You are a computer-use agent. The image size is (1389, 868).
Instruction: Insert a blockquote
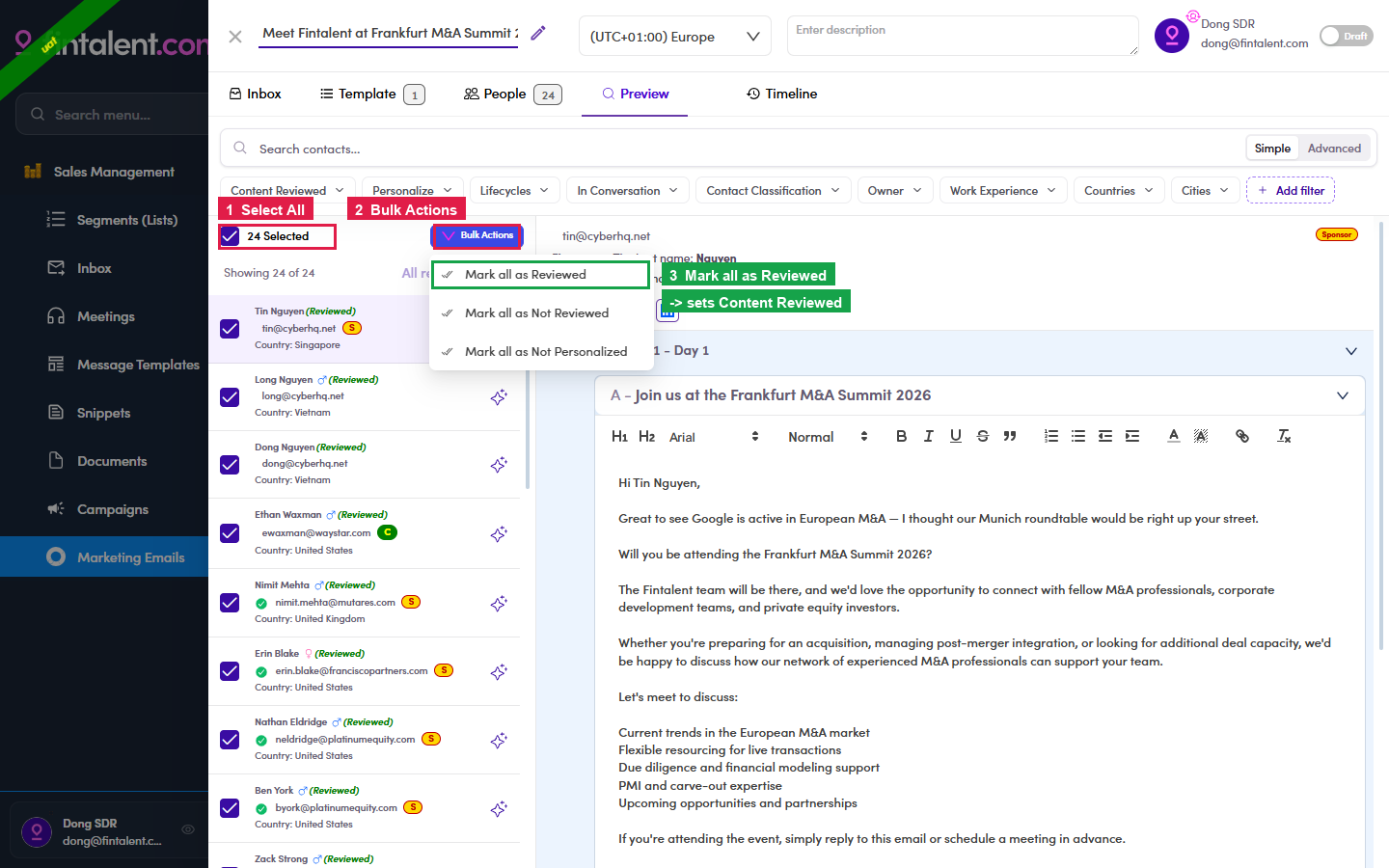pos(1009,436)
